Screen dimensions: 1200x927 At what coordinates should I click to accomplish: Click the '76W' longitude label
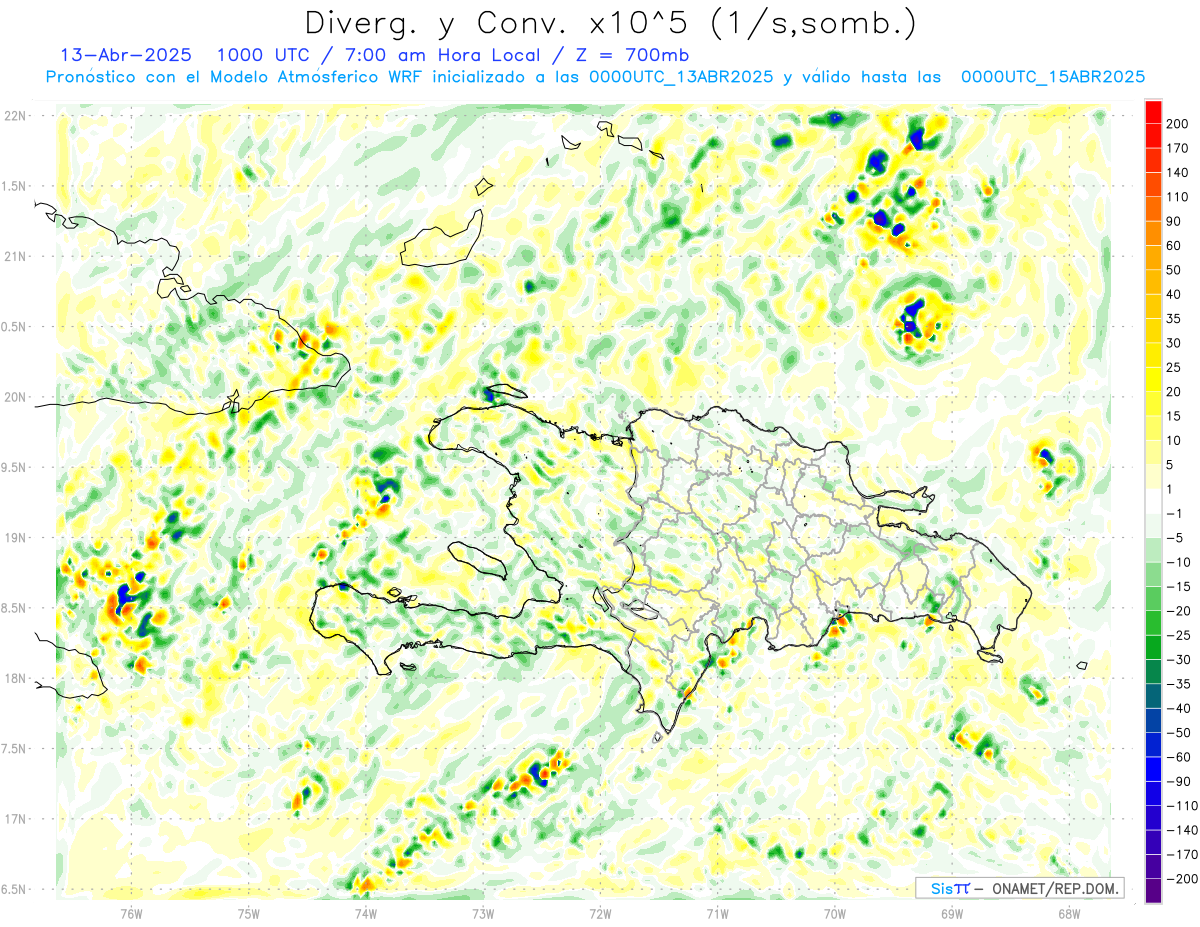tap(131, 913)
